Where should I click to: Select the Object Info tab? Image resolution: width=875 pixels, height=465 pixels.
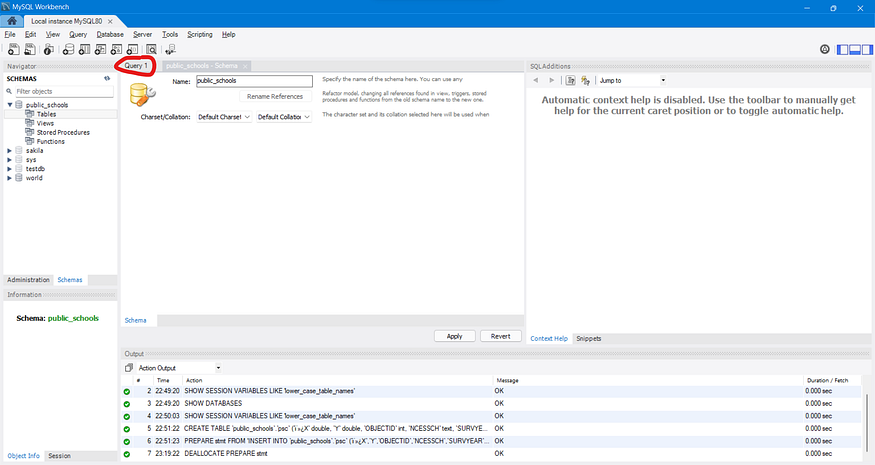(23, 456)
